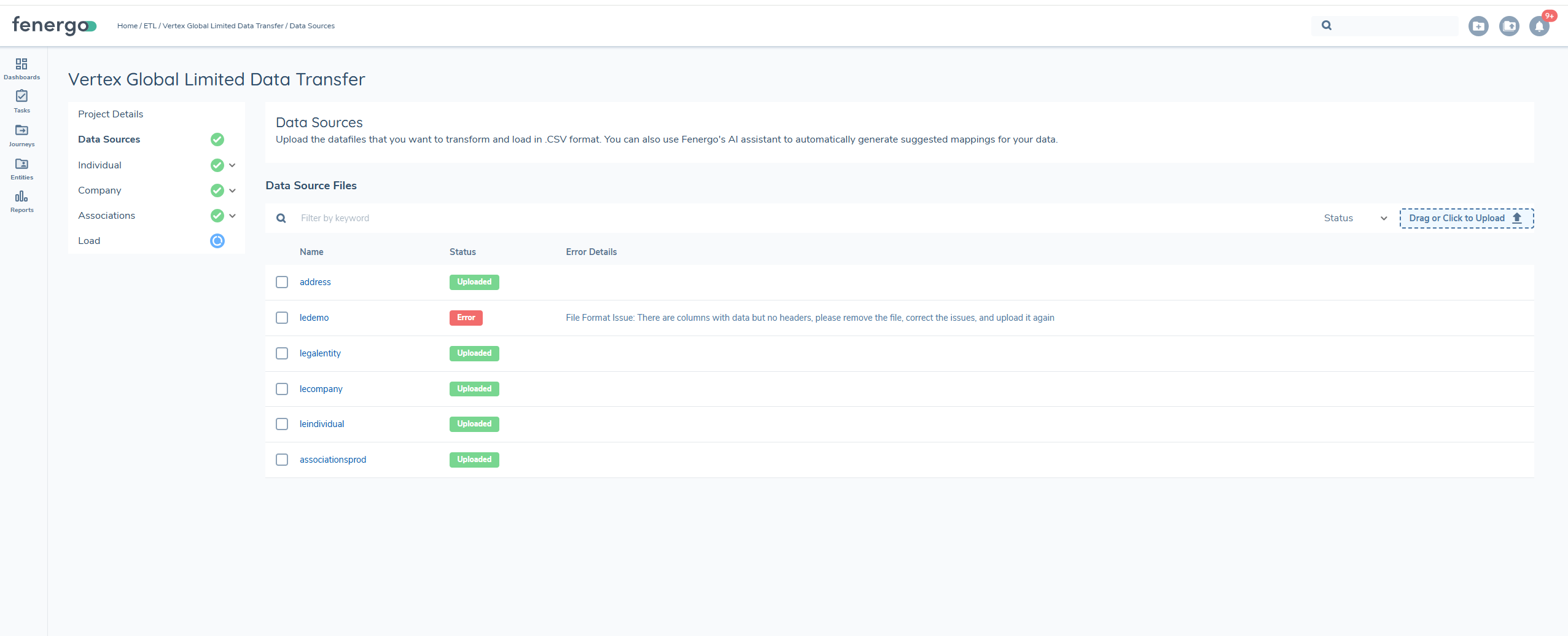Click Drag or Click to Upload button

(1466, 218)
